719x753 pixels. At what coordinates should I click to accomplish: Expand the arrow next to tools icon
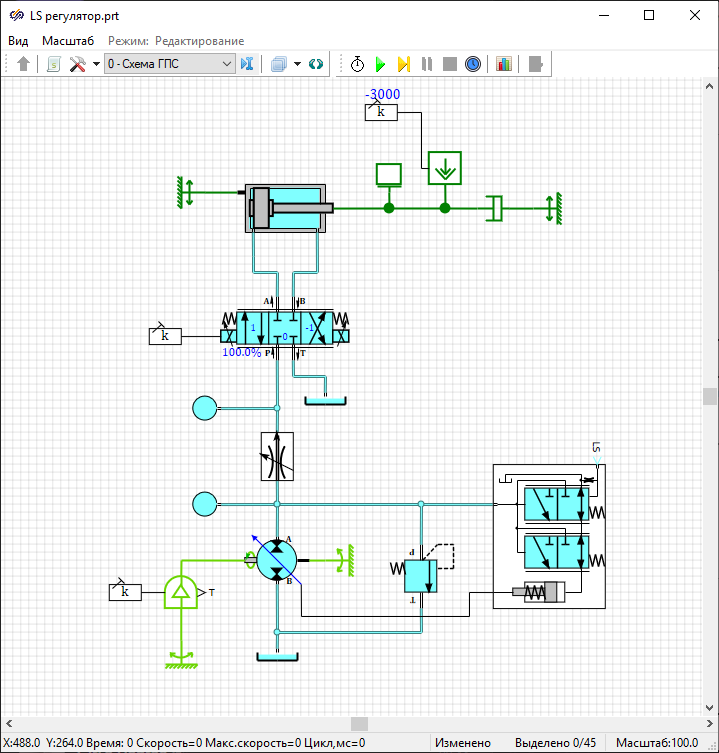tap(96, 64)
